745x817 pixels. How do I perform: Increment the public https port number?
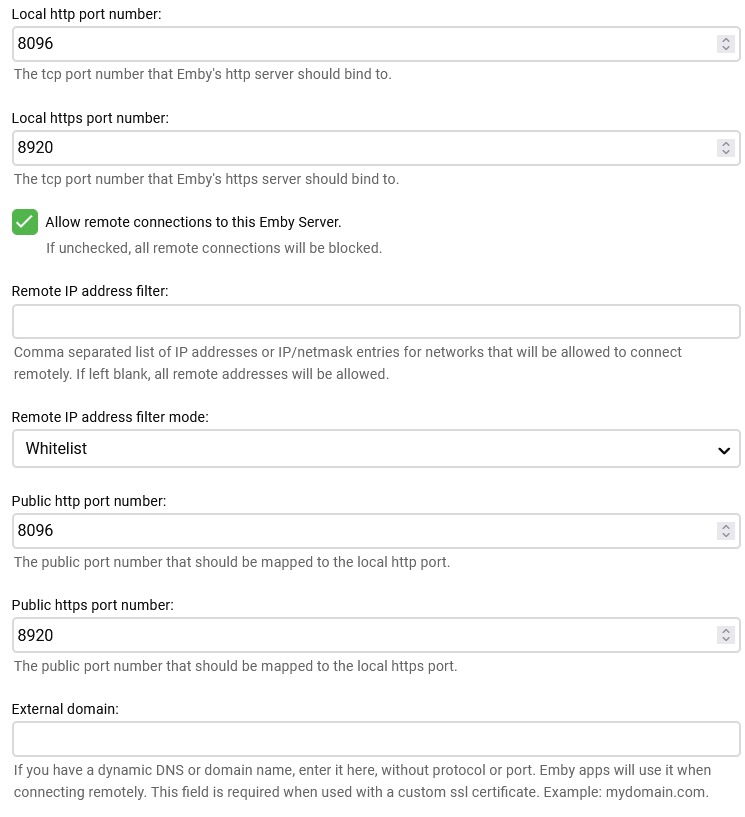click(x=725, y=632)
